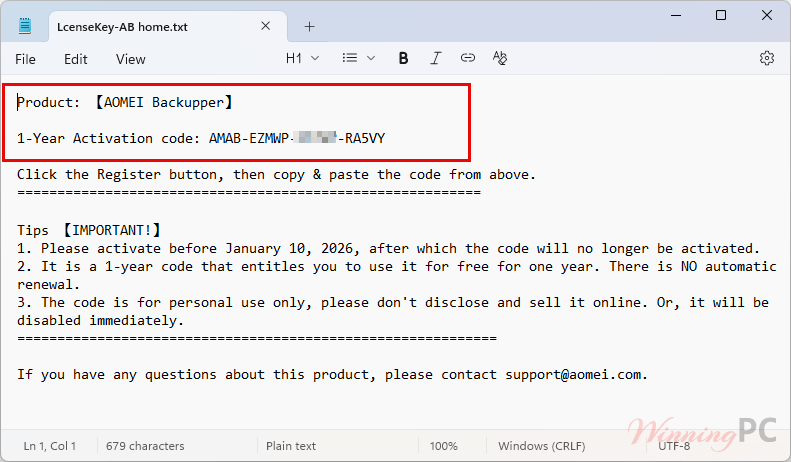The width and height of the screenshot is (791, 462).
Task: Click the Ln 1, Col 1 status entry
Action: click(49, 446)
